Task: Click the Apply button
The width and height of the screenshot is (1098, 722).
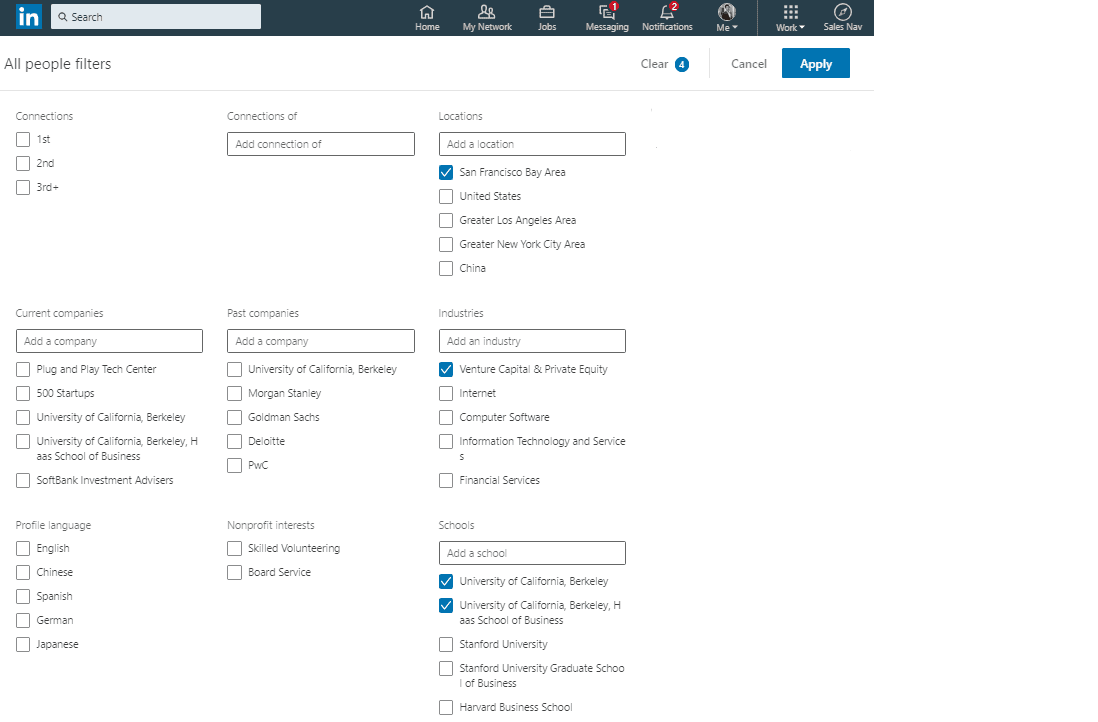Action: pos(815,63)
